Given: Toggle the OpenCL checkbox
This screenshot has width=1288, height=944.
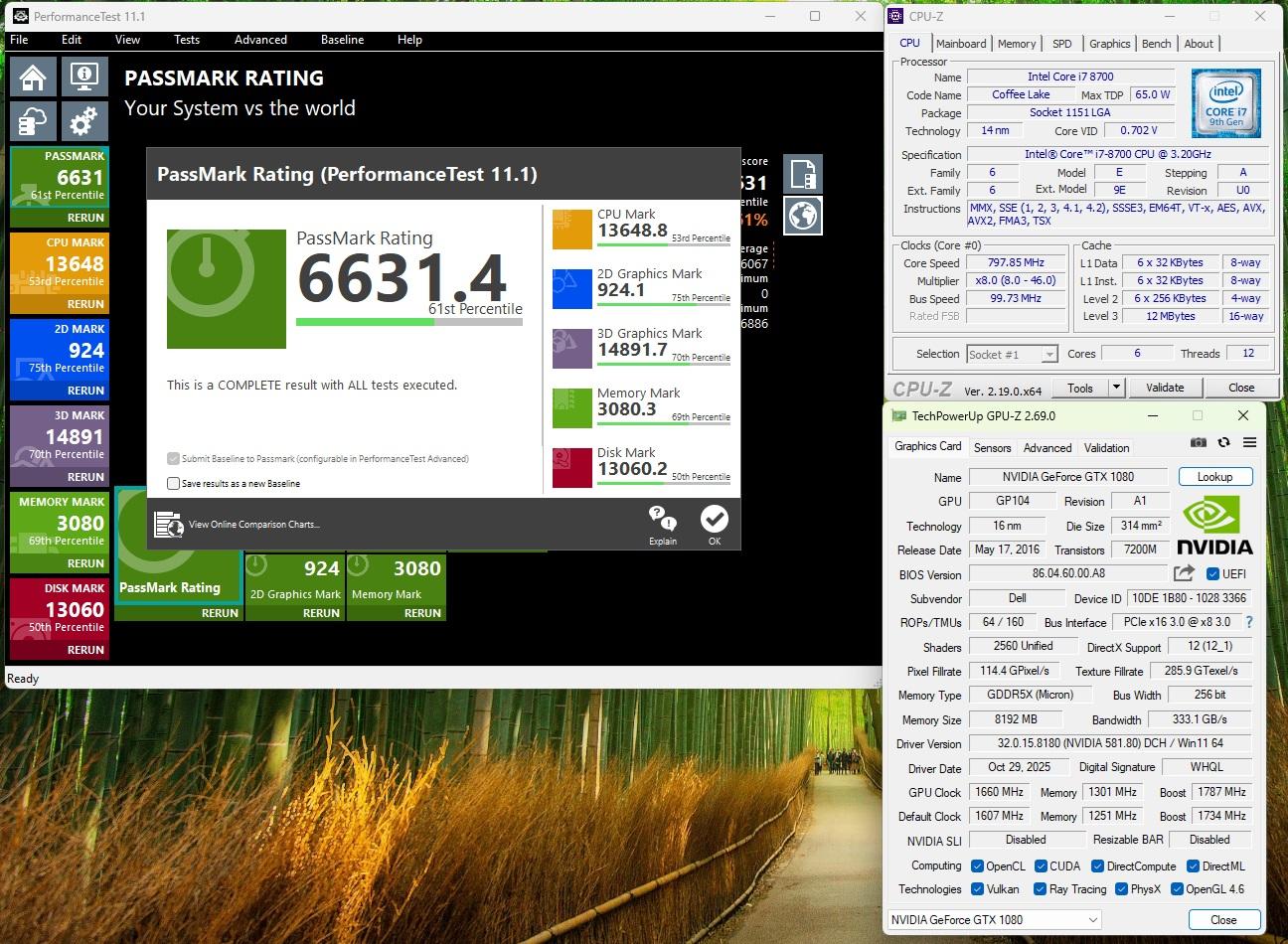Looking at the screenshot, I should point(977,866).
